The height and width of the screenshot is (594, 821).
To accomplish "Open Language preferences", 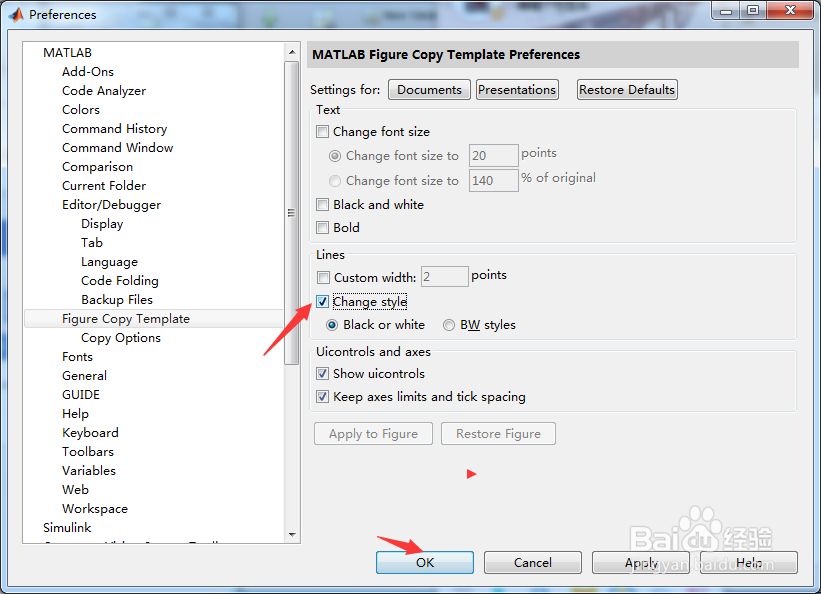I will coord(109,262).
